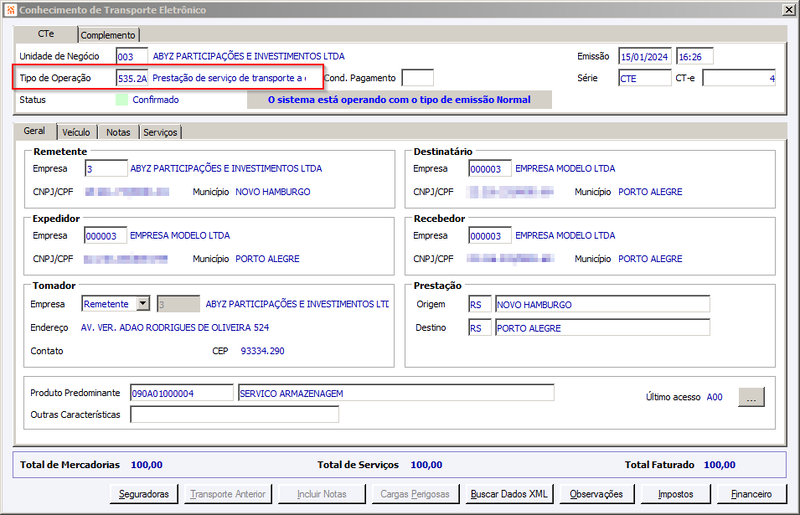This screenshot has height=515, width=800.
Task: Click the Destino city field PORTO ALEGRE
Action: [602, 328]
